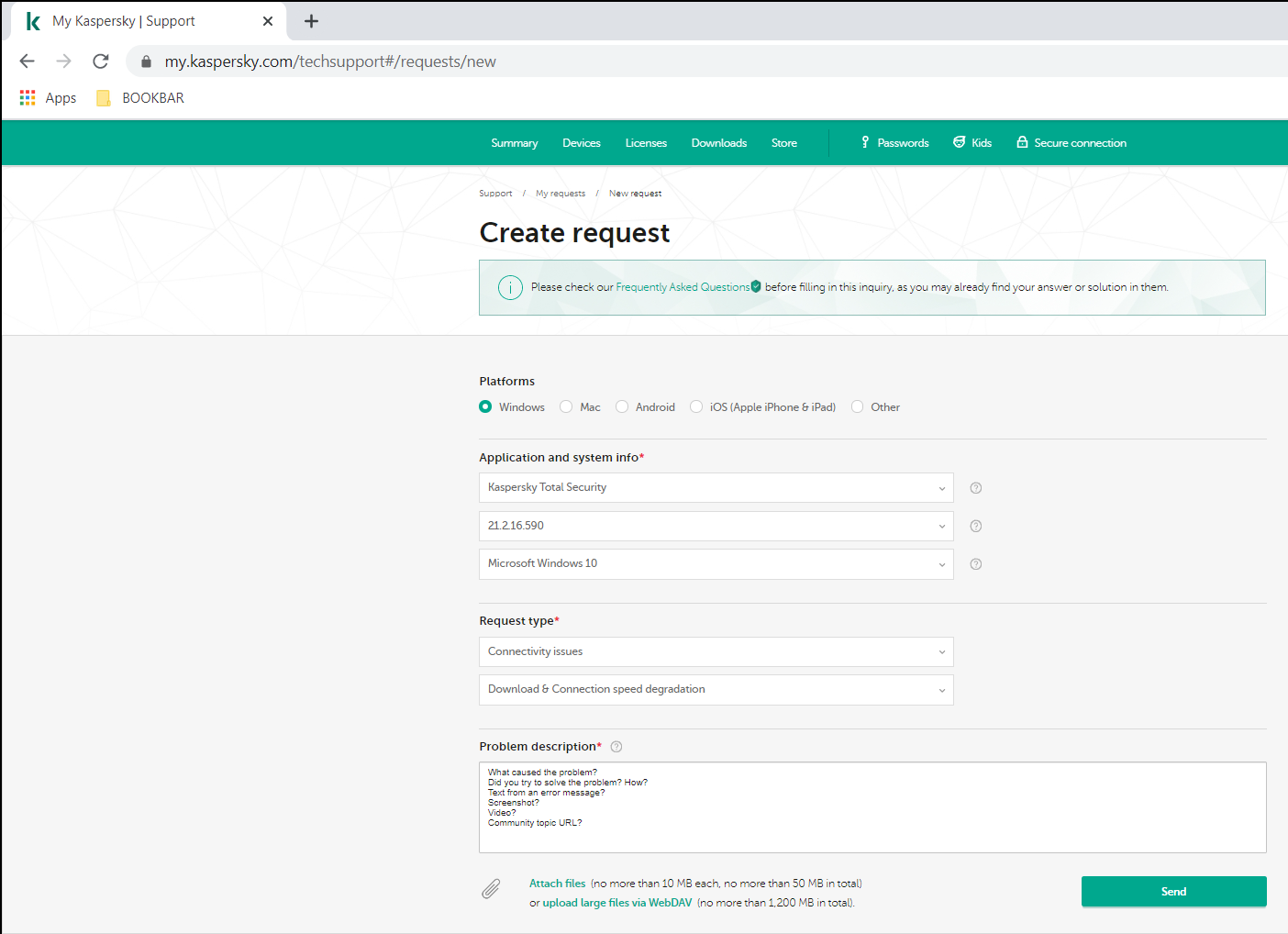Go to the Store menu item
Viewport: 1288px width, 934px height.
point(784,143)
